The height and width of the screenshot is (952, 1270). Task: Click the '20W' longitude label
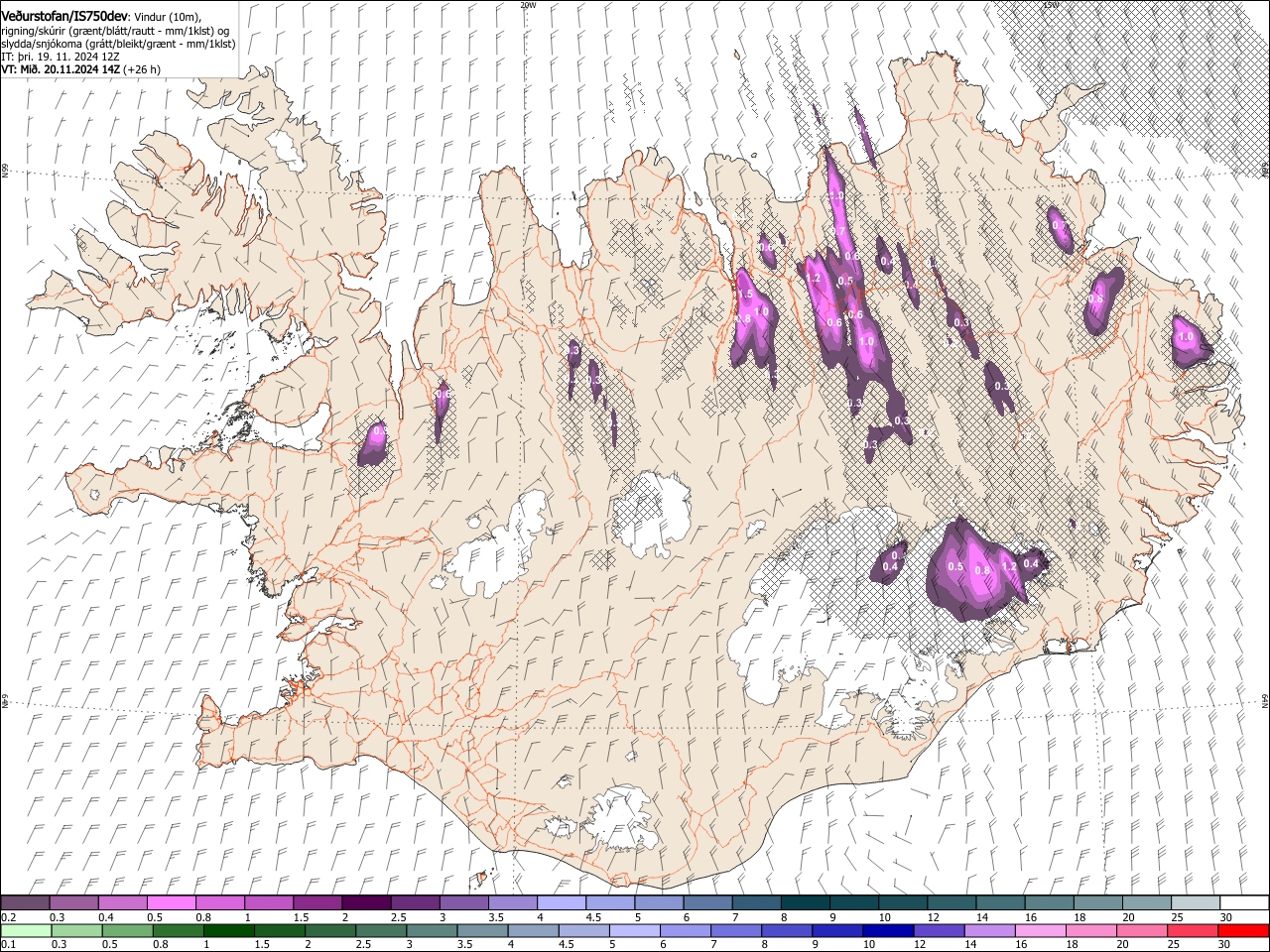pos(528,4)
